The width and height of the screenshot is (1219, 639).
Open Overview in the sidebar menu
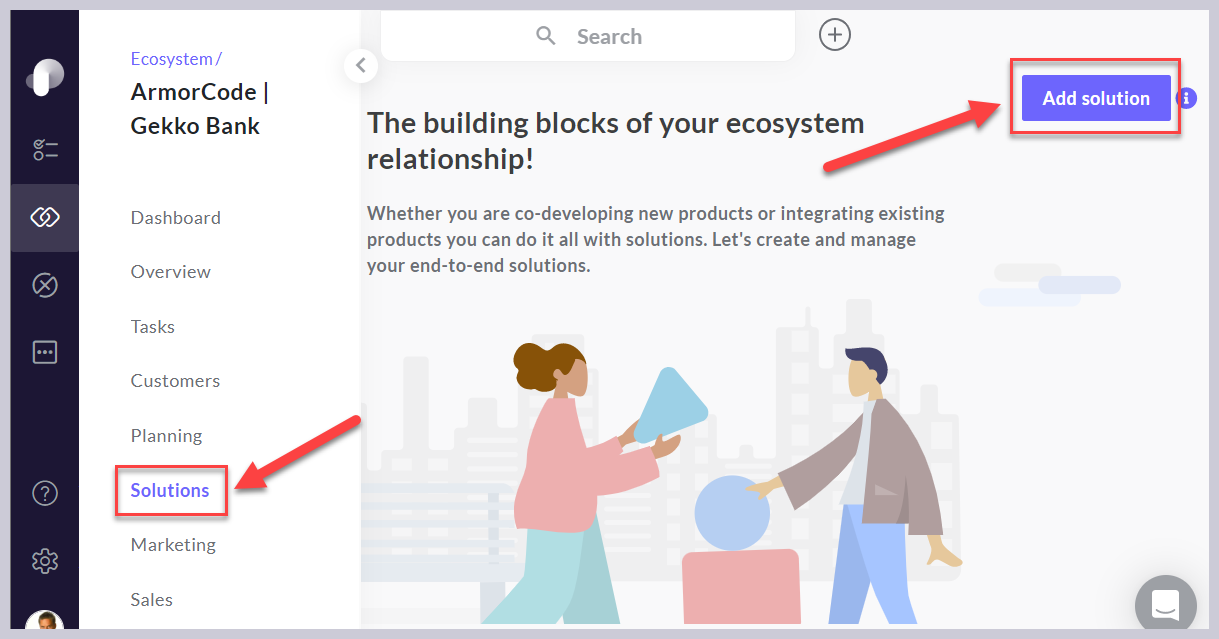pos(171,272)
